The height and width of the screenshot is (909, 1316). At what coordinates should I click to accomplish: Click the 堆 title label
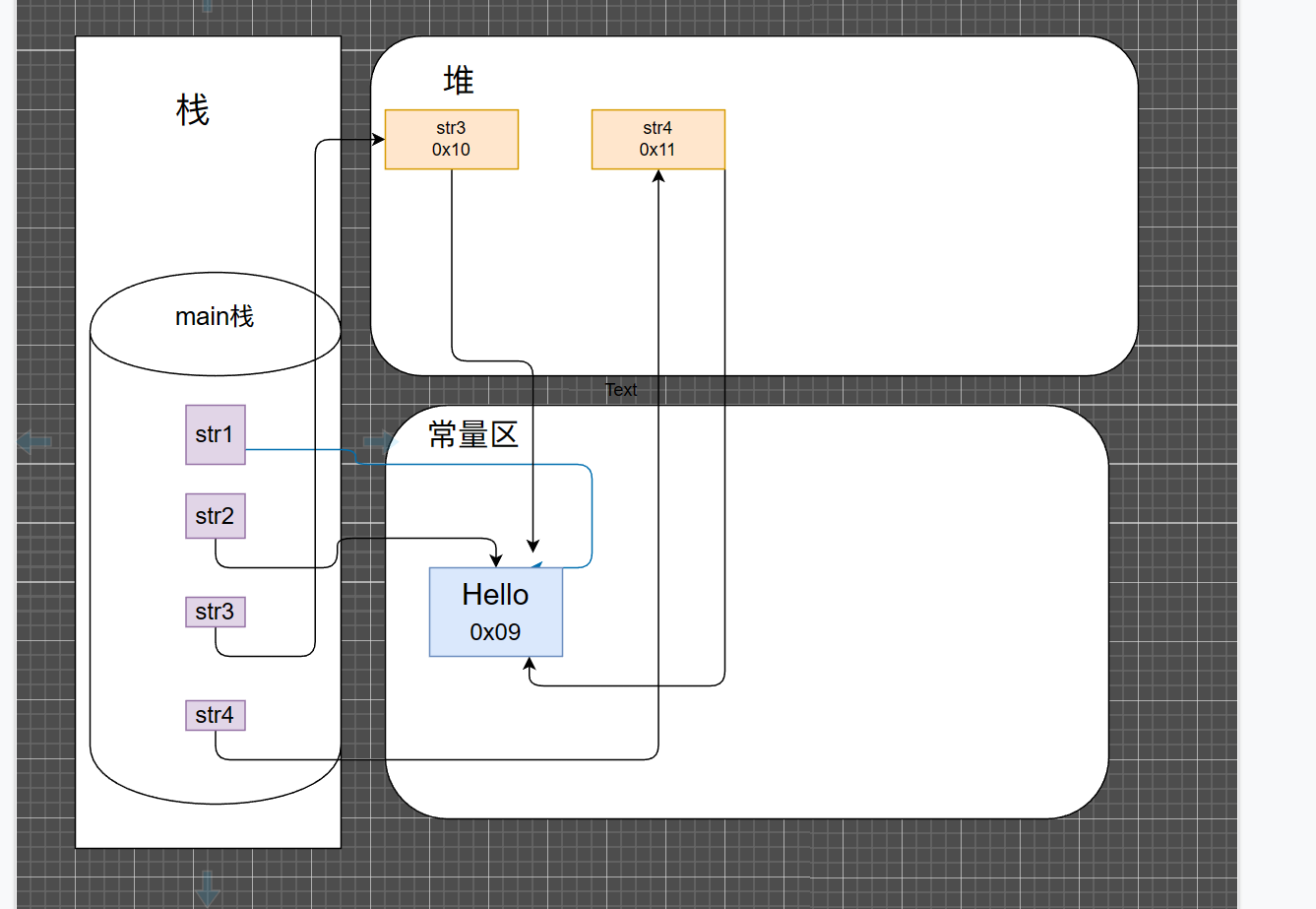(x=459, y=80)
